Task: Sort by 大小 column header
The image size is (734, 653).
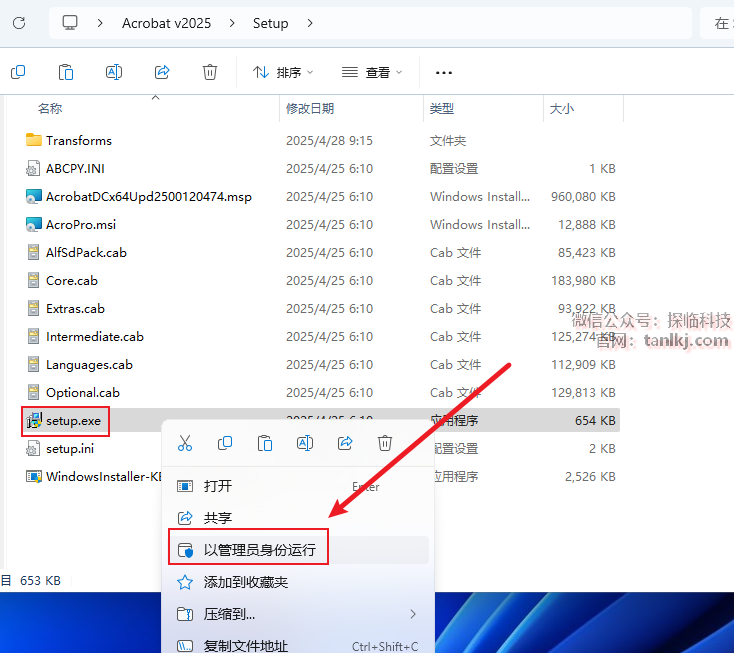Action: click(562, 109)
